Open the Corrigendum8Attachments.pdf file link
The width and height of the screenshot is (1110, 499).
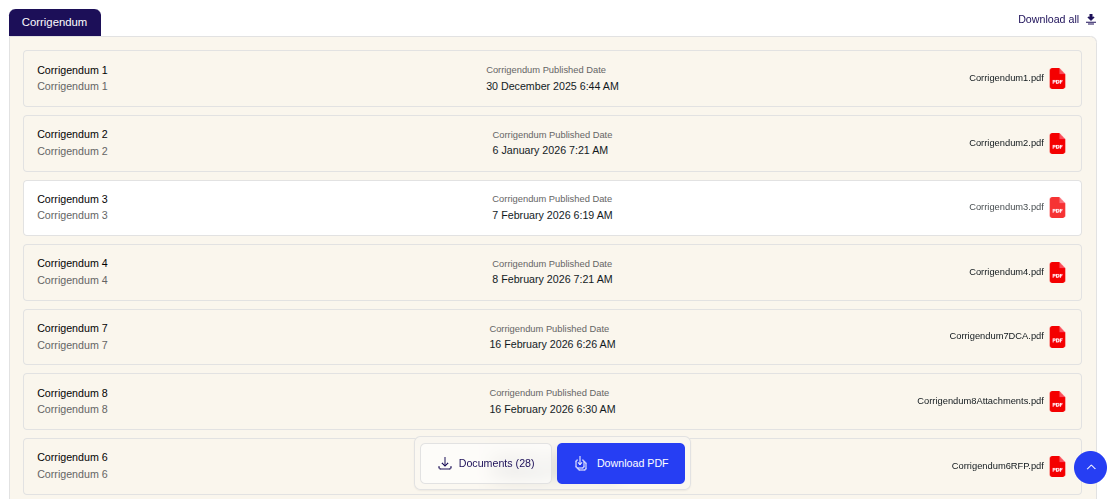point(980,401)
